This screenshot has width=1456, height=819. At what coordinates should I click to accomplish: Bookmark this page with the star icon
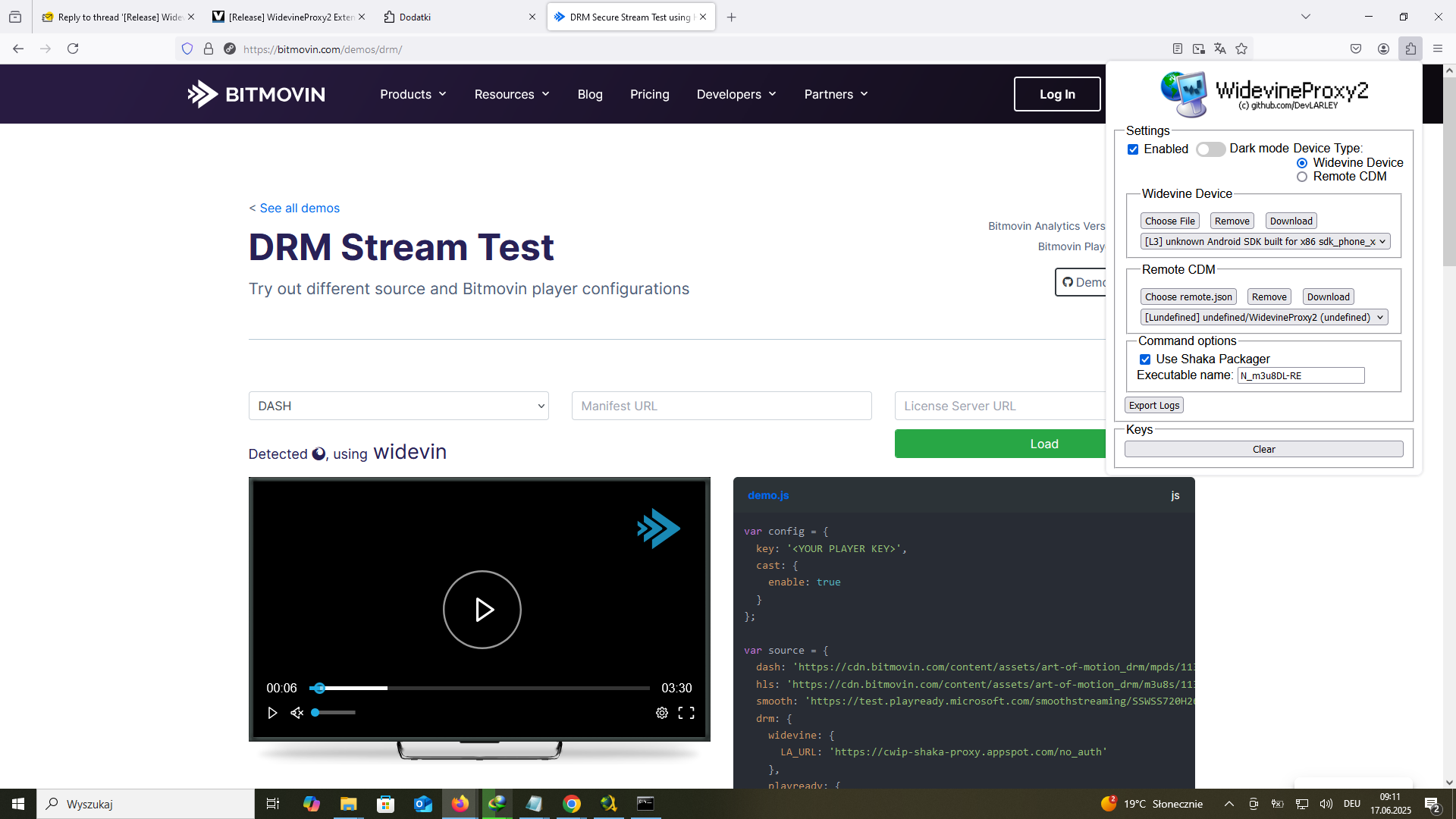(x=1241, y=49)
